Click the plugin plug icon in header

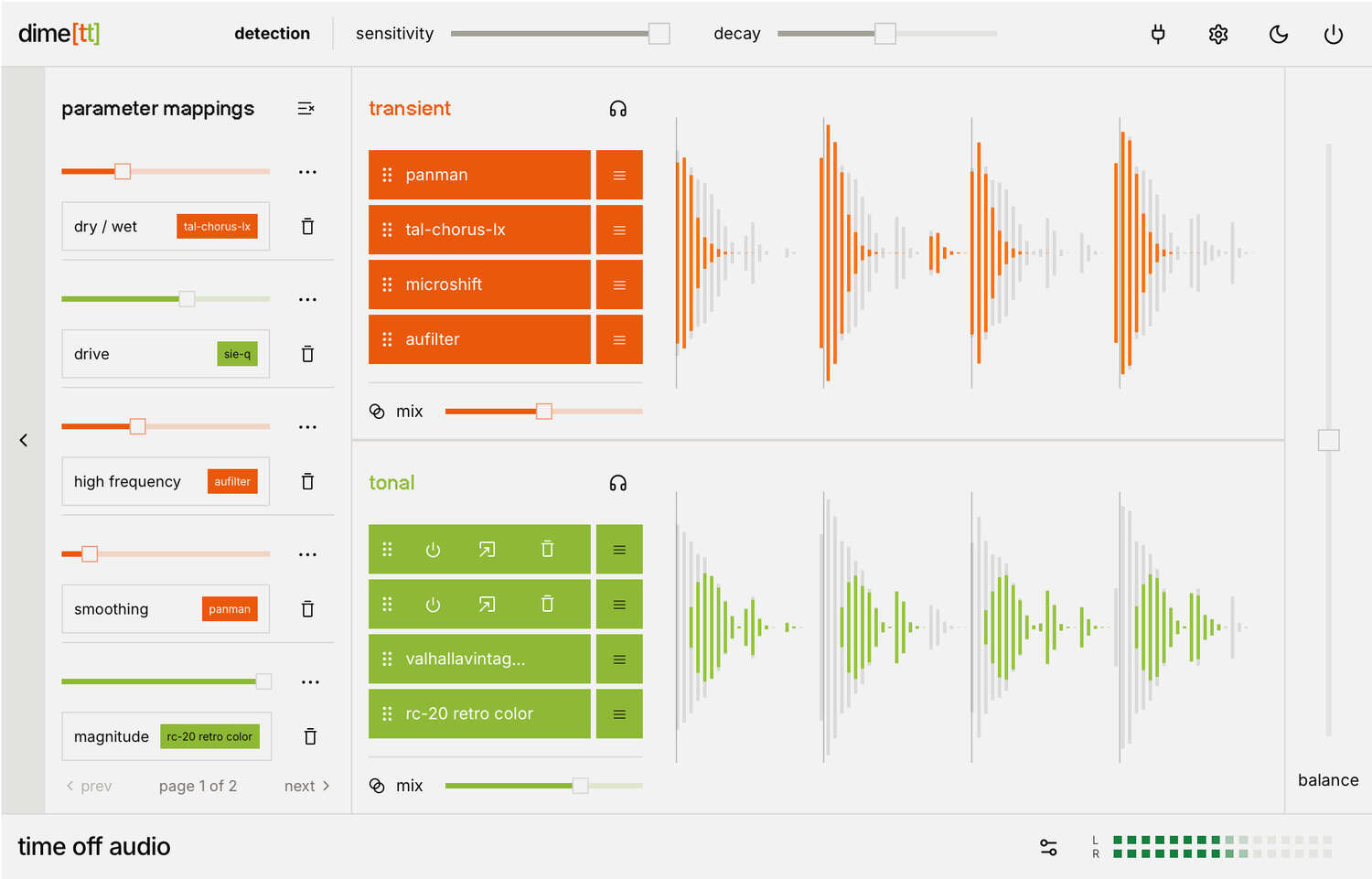(1158, 35)
